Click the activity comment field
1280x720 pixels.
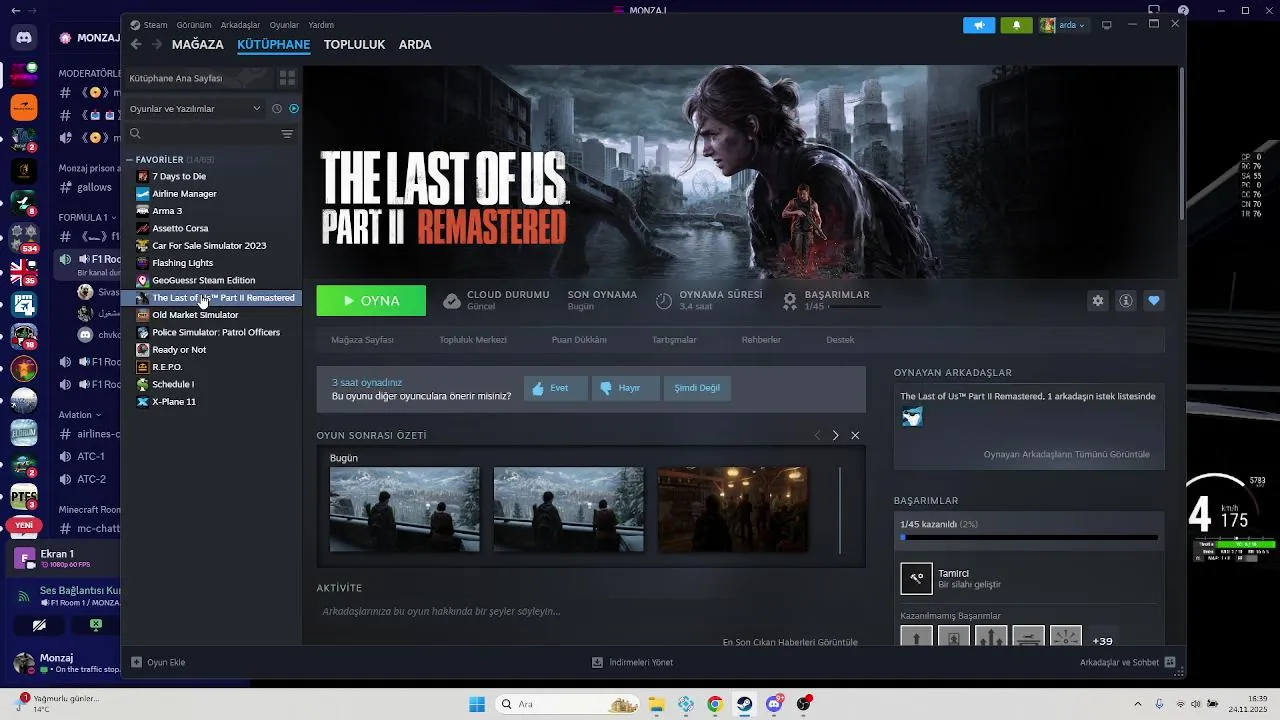tap(590, 611)
